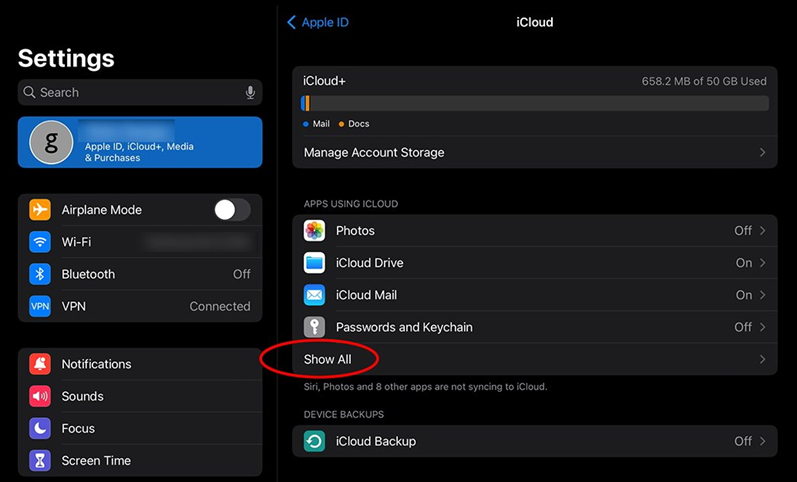Tap the Screen Time hourglass icon

click(x=40, y=460)
